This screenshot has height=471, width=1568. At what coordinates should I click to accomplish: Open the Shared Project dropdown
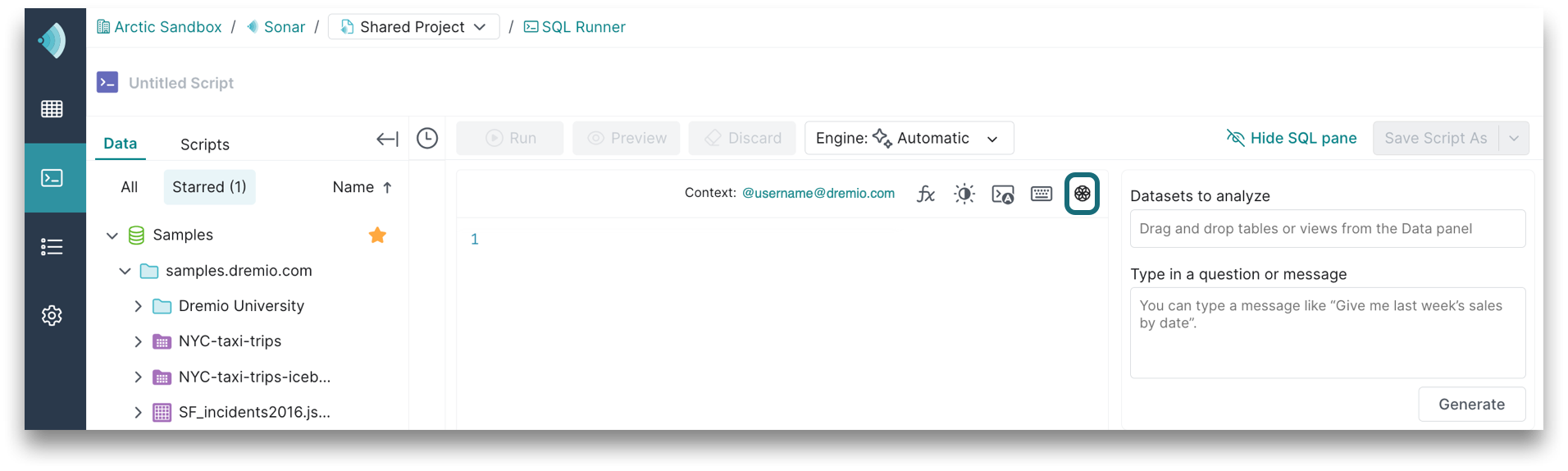coord(413,27)
